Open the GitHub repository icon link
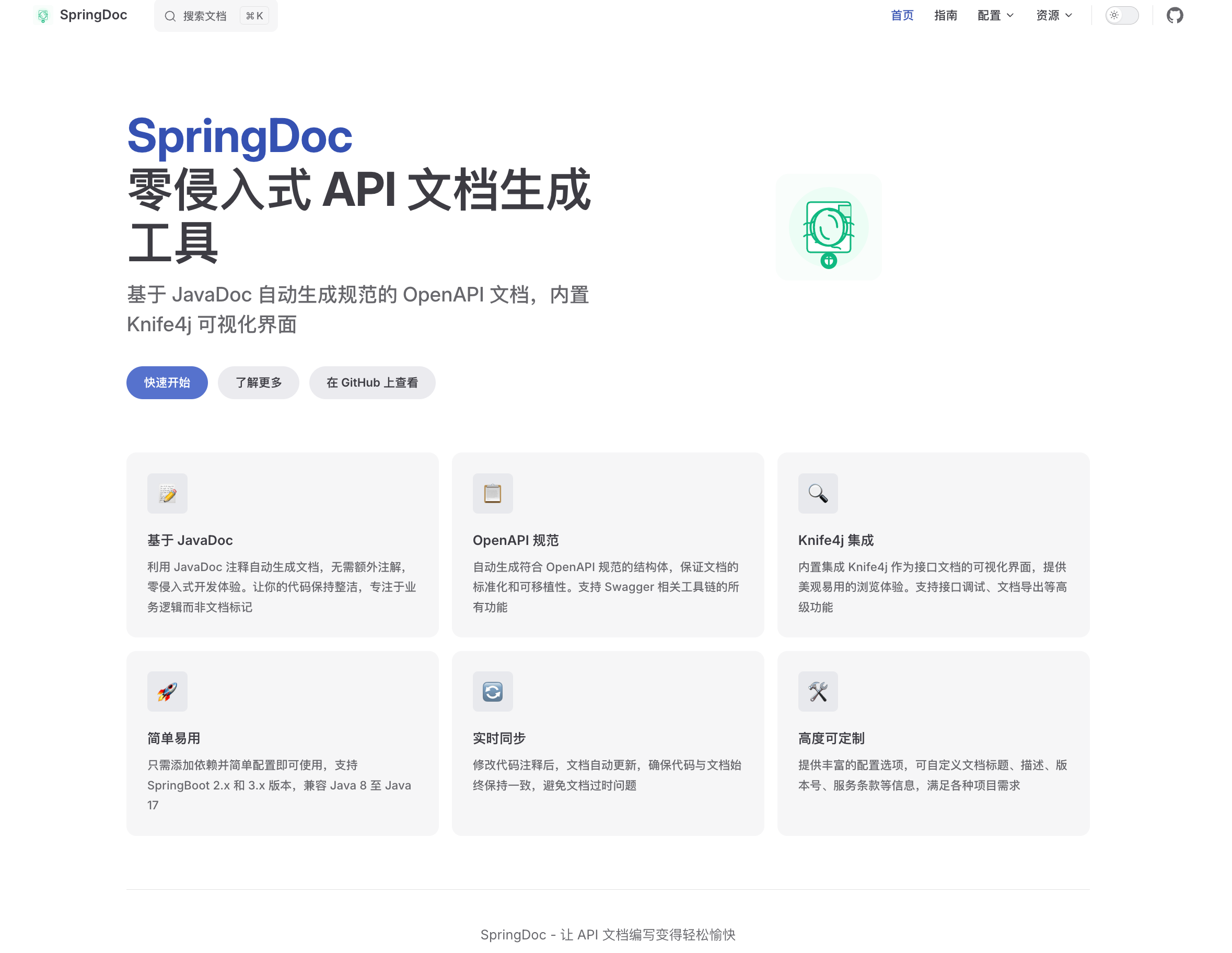This screenshot has height=953, width=1232. pyautogui.click(x=1175, y=15)
